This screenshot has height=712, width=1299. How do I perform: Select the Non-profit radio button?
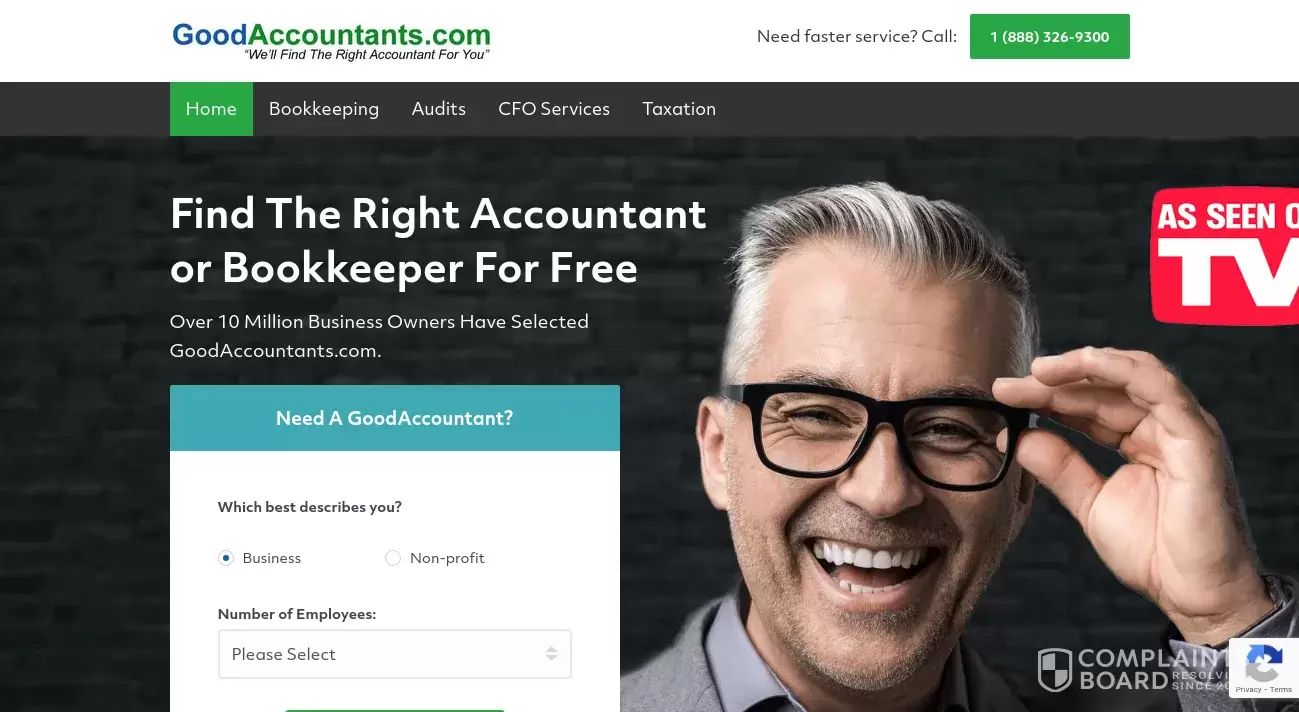393,558
